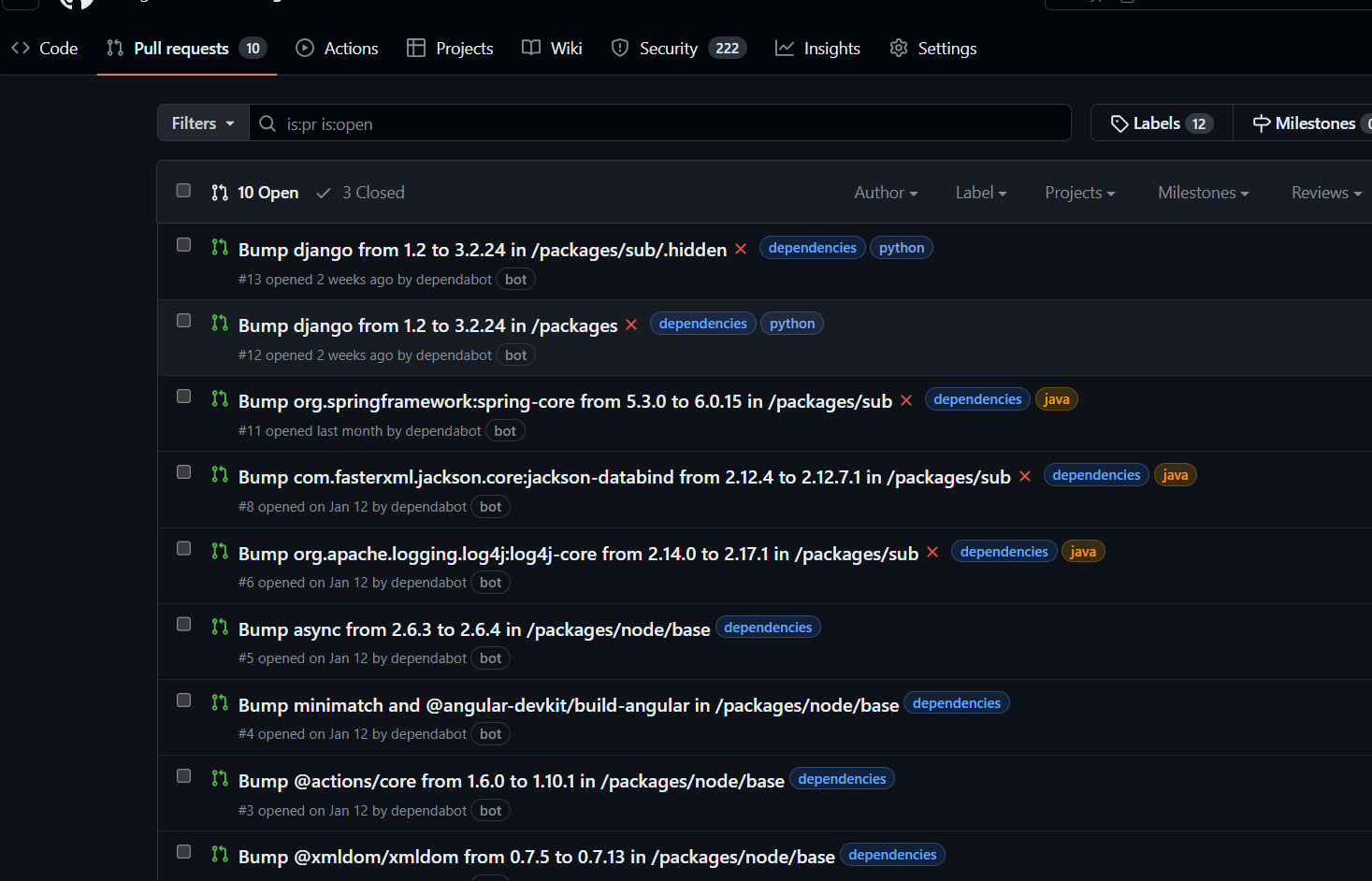This screenshot has height=881, width=1372.
Task: Click the failed status X on log4j-core PR
Action: (932, 553)
